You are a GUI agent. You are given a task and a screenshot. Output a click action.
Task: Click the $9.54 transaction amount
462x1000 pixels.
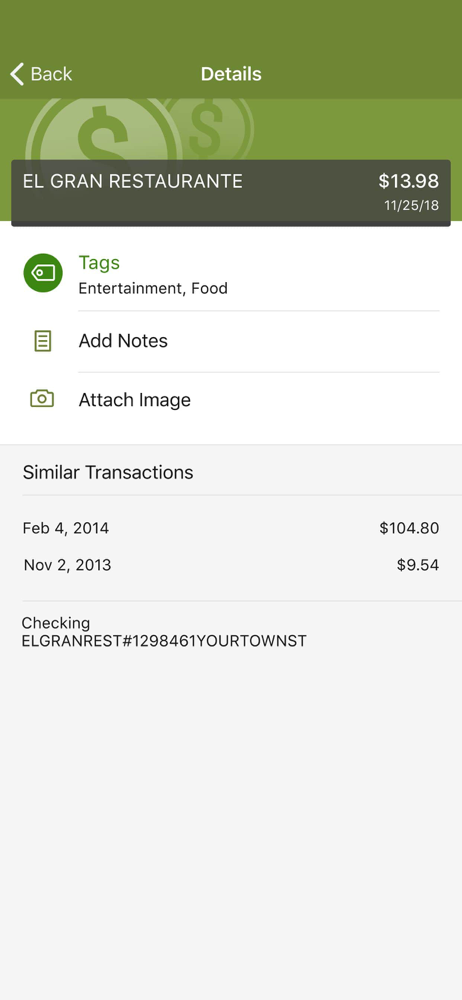pos(418,565)
